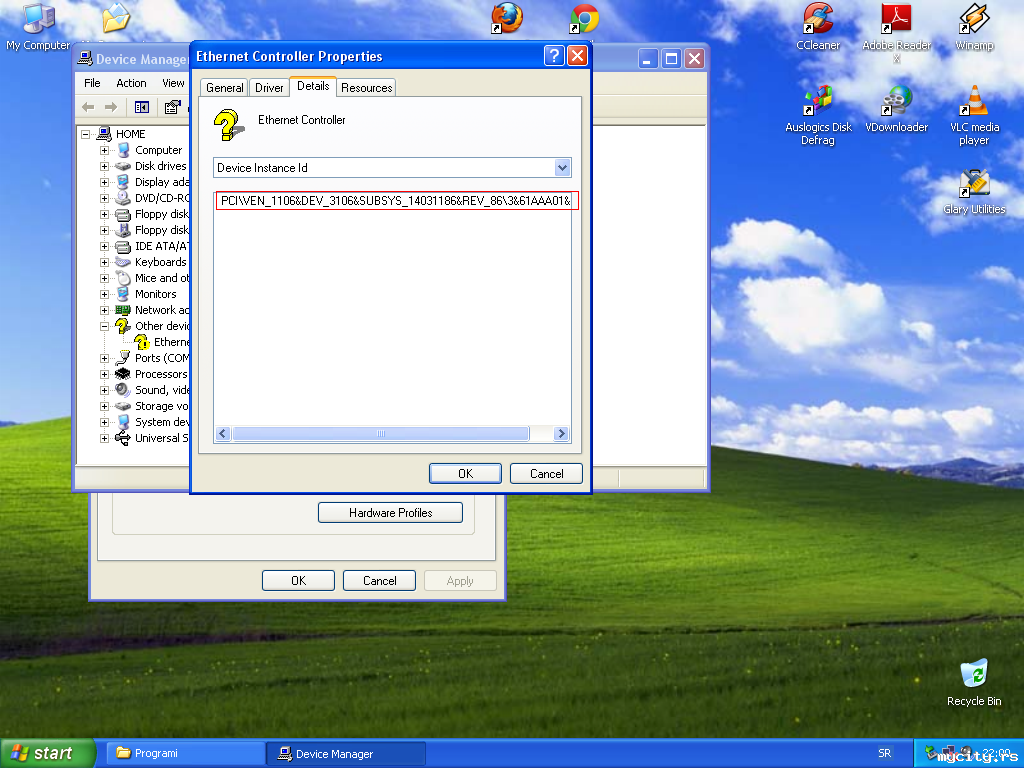The height and width of the screenshot is (768, 1024).
Task: Click the context Help question-mark button
Action: (554, 56)
